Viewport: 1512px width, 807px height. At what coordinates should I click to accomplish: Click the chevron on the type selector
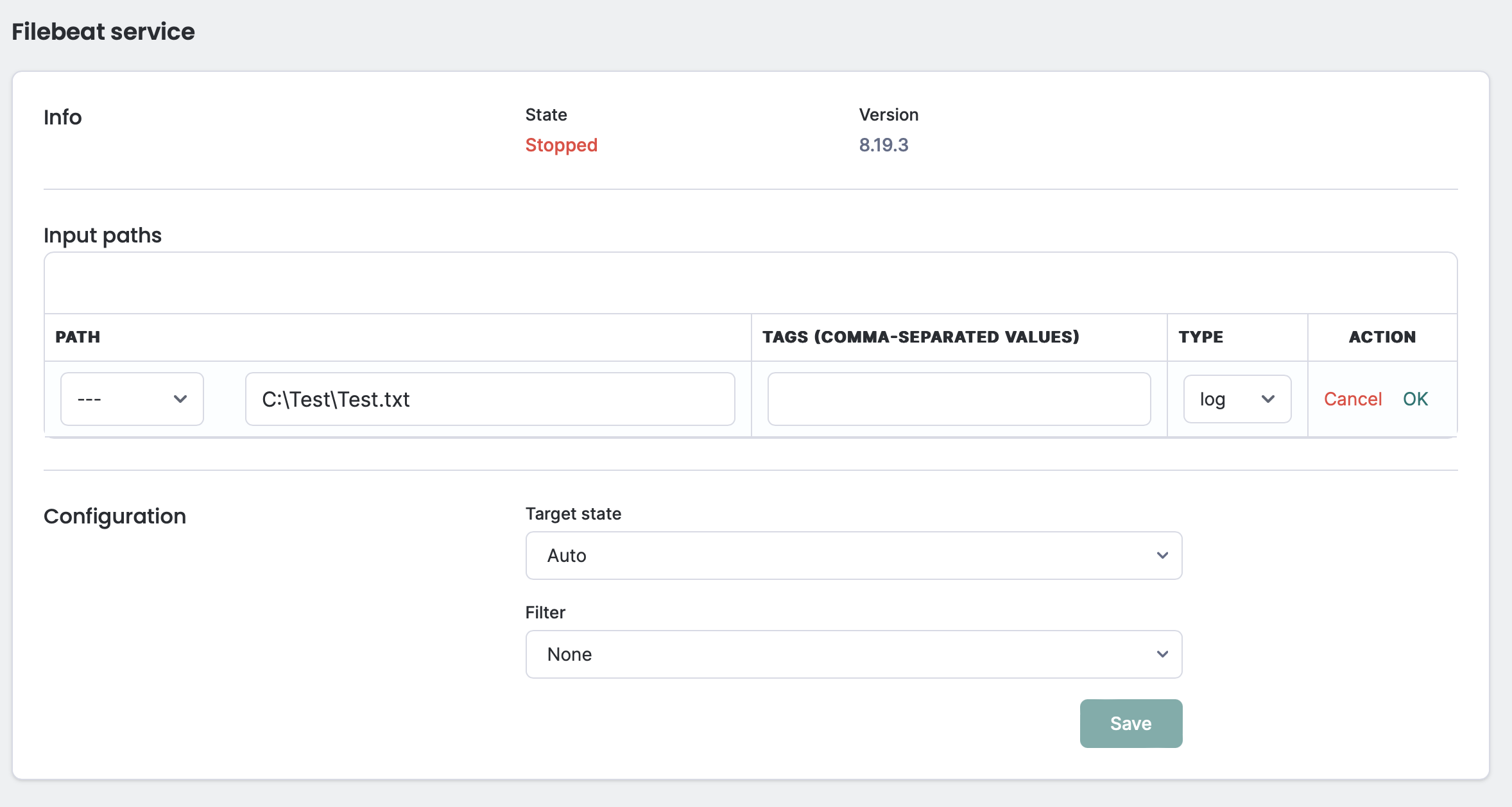tap(1269, 398)
